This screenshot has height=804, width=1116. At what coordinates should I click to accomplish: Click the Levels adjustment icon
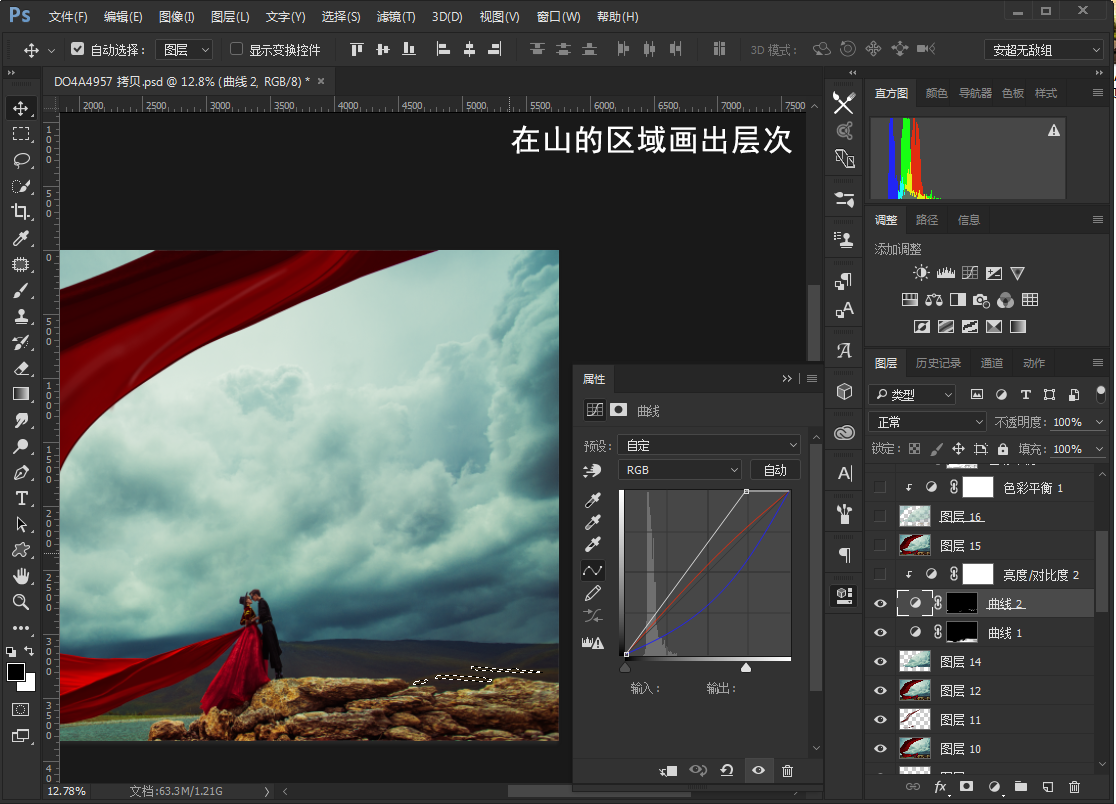(x=946, y=273)
